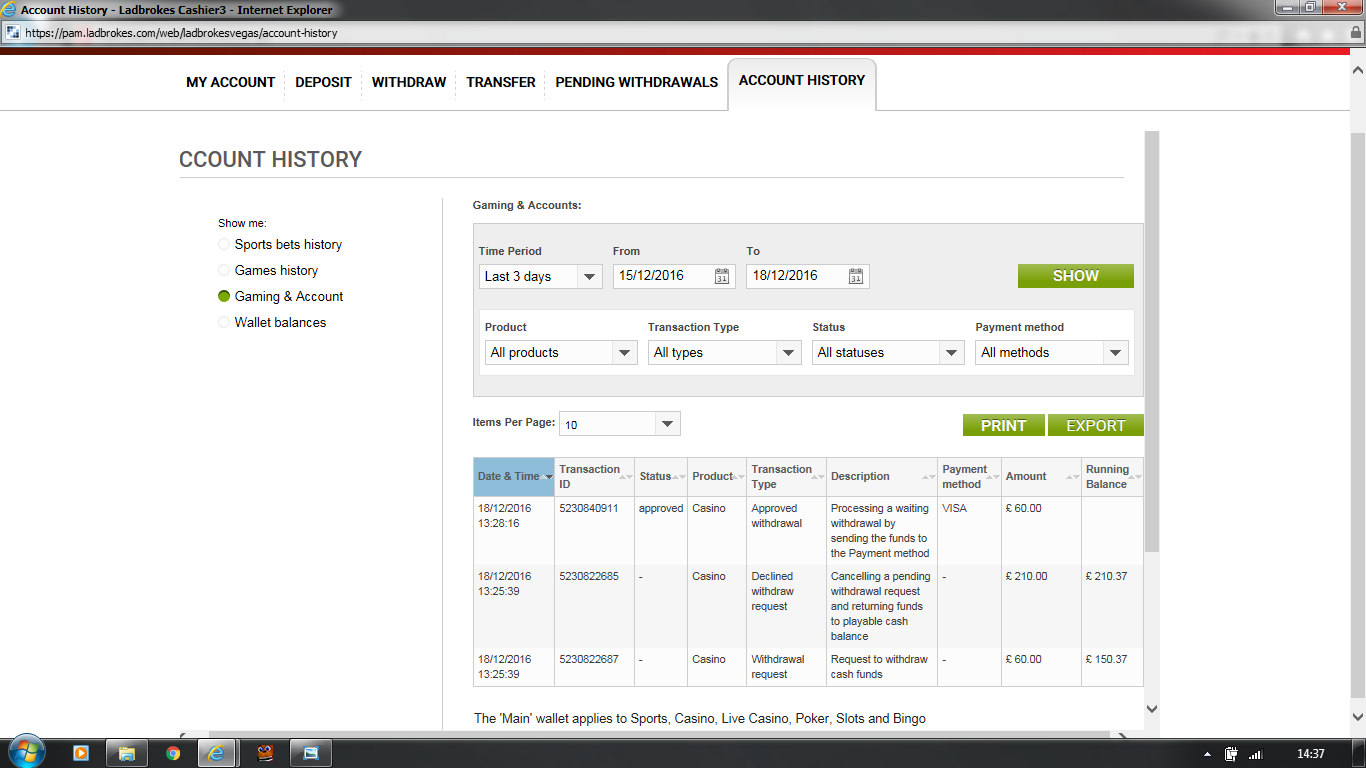Select the Account History tab
The image size is (1366, 768).
[x=802, y=81]
